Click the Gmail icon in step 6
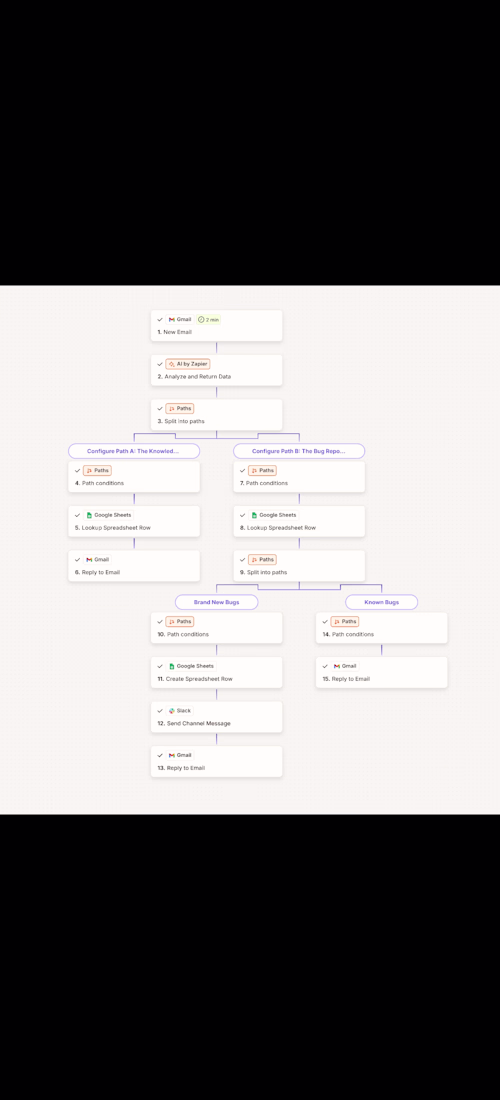The height and width of the screenshot is (1100, 500). (x=89, y=560)
